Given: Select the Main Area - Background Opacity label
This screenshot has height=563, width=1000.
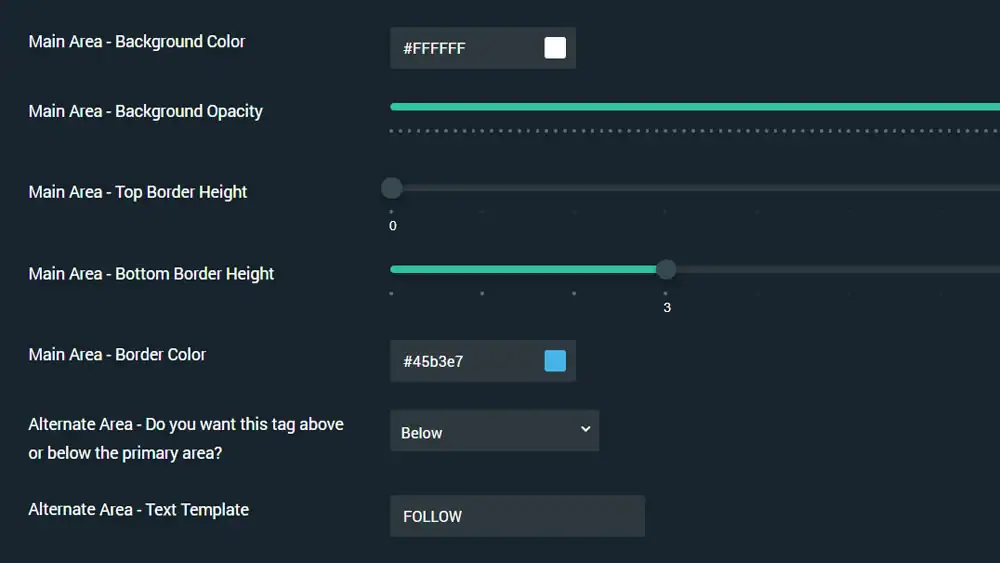Looking at the screenshot, I should [x=145, y=111].
